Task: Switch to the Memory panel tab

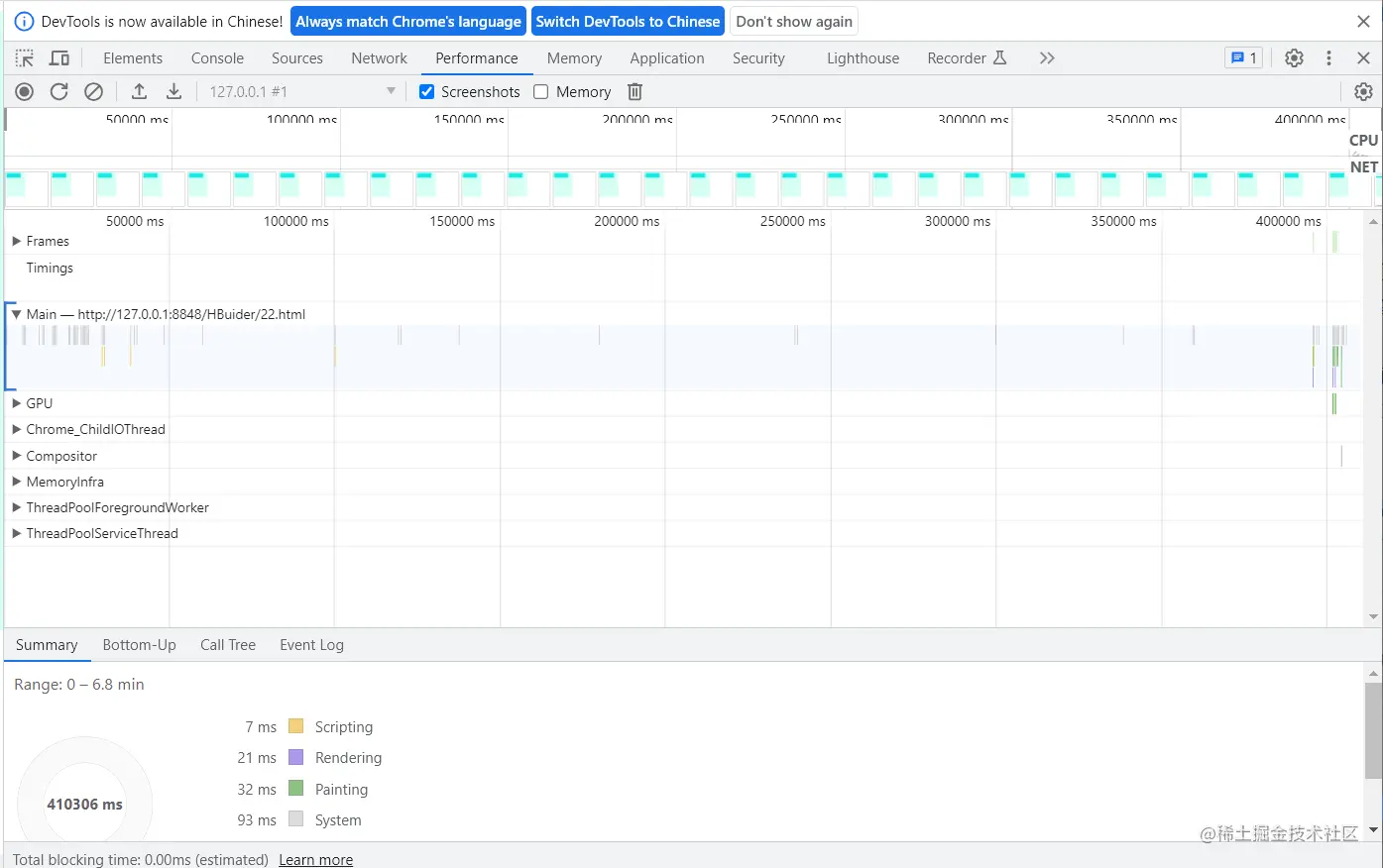Action: 574,58
